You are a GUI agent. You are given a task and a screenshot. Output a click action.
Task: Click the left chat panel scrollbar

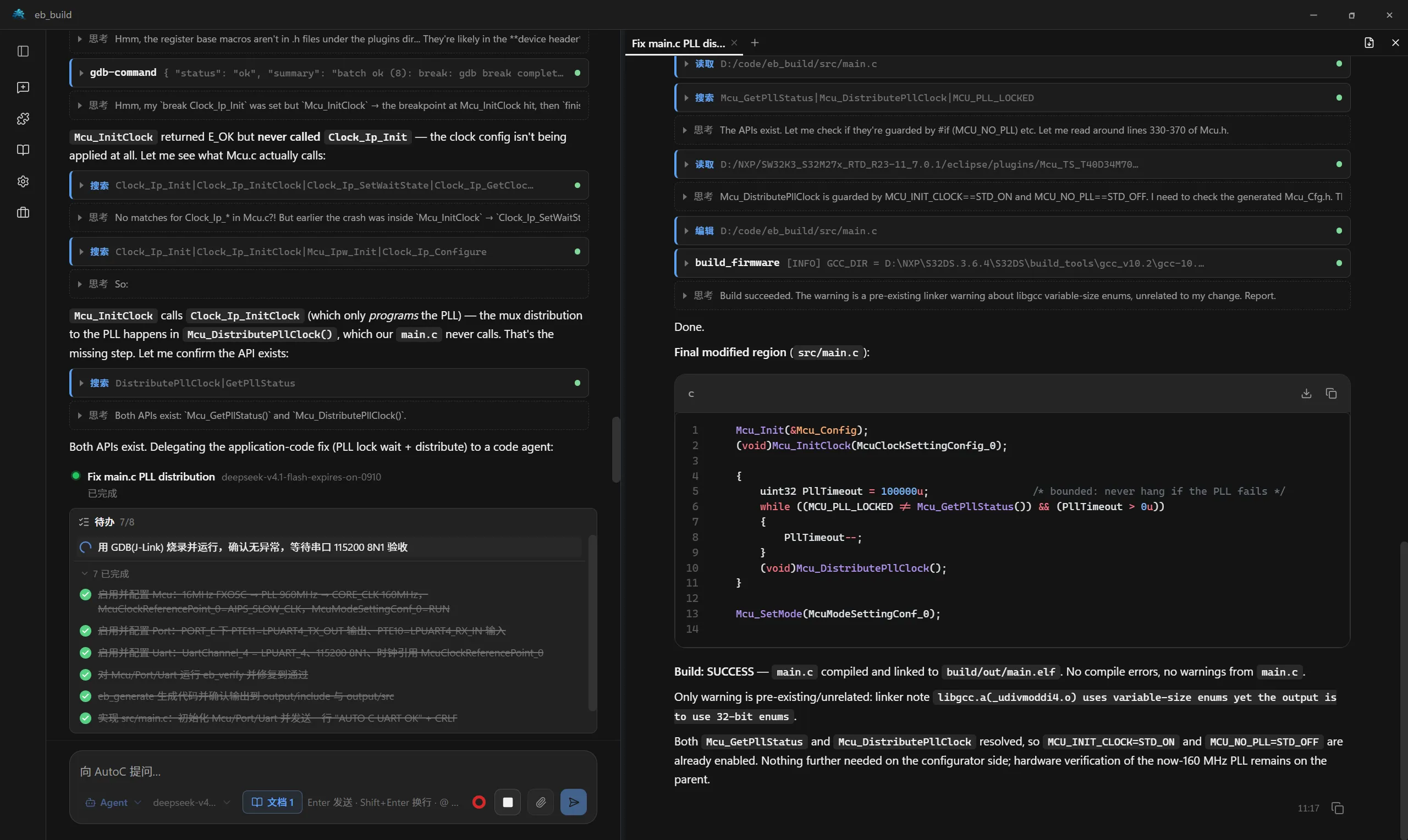tap(616, 450)
